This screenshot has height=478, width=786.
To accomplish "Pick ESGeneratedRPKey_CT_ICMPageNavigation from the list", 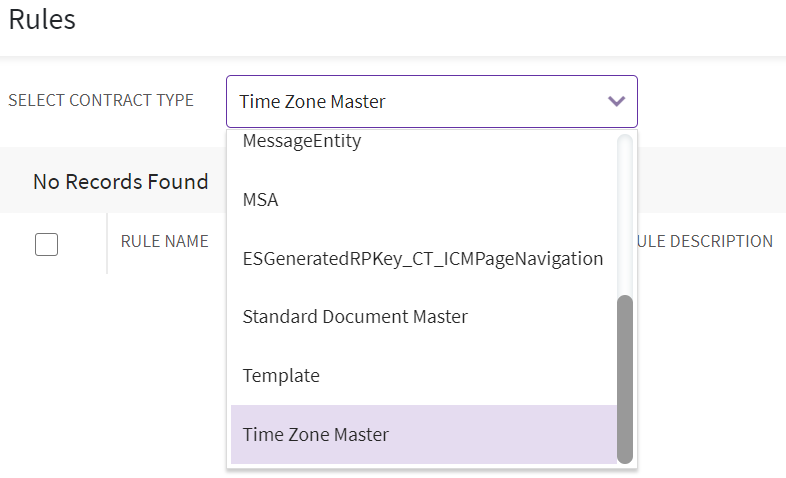I will click(423, 259).
